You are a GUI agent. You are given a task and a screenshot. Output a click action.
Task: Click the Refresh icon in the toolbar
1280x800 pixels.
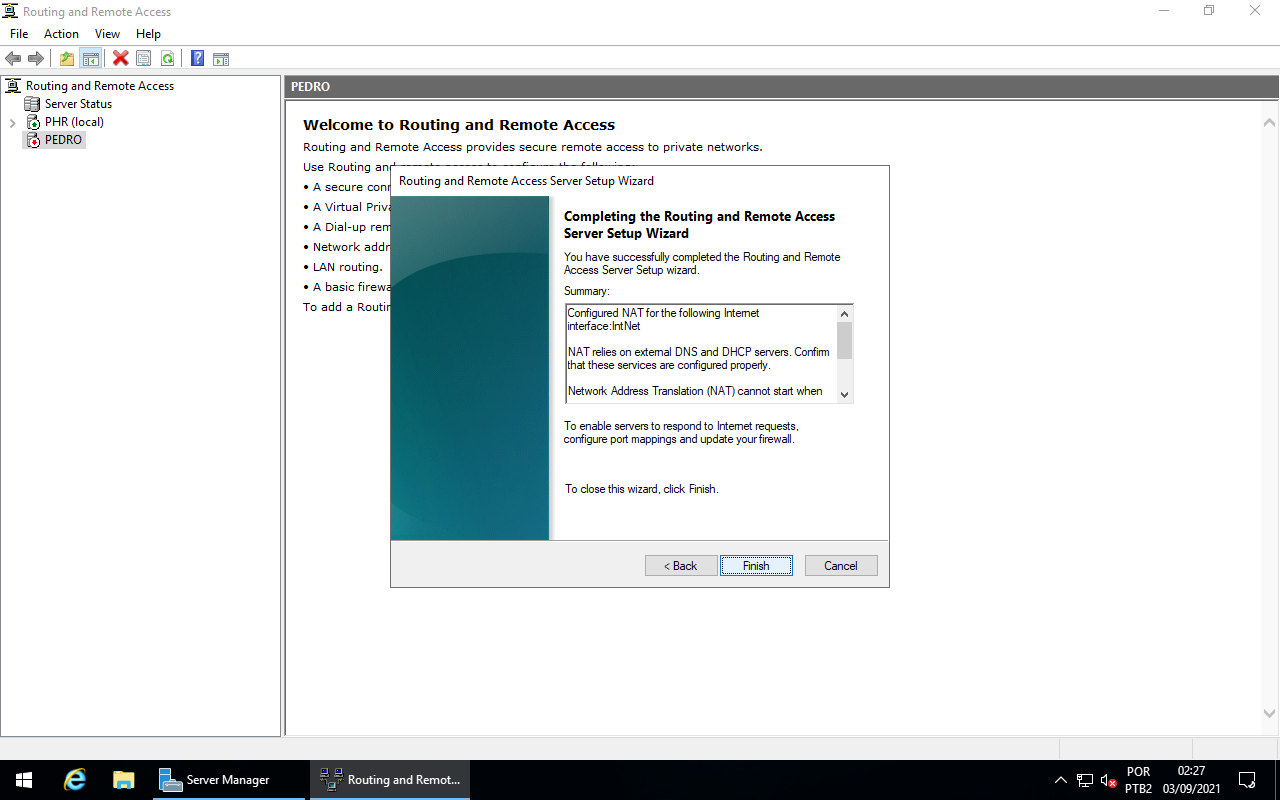tap(167, 58)
